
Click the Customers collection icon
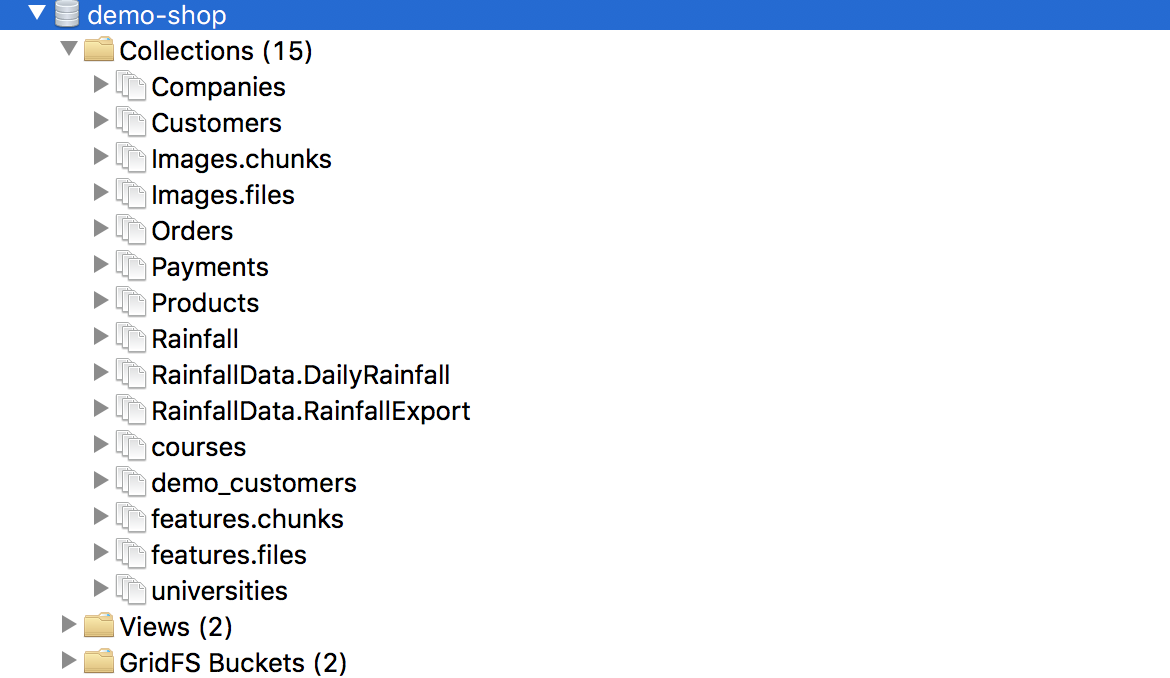pyautogui.click(x=132, y=122)
